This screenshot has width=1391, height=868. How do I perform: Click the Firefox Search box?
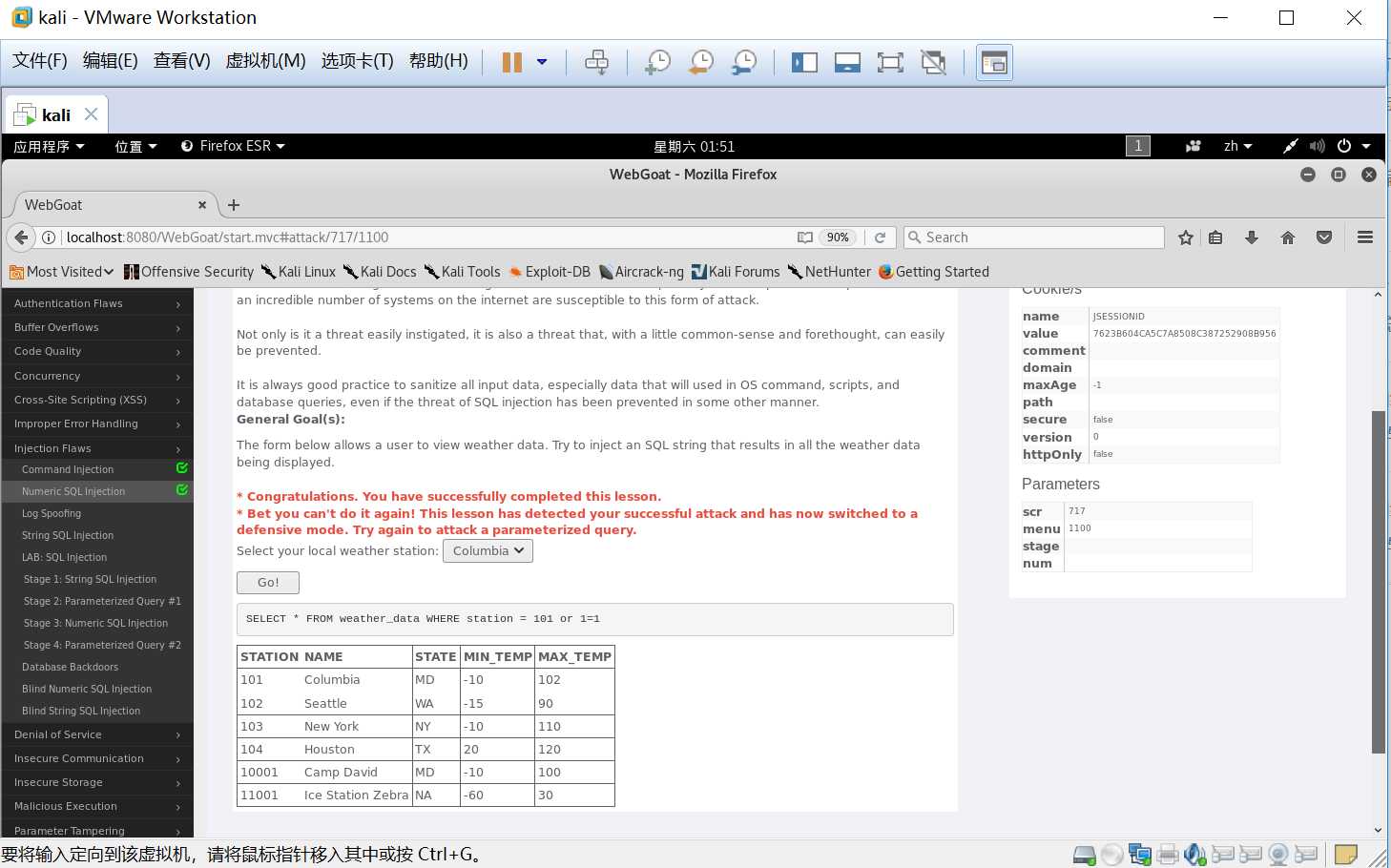(x=1034, y=238)
